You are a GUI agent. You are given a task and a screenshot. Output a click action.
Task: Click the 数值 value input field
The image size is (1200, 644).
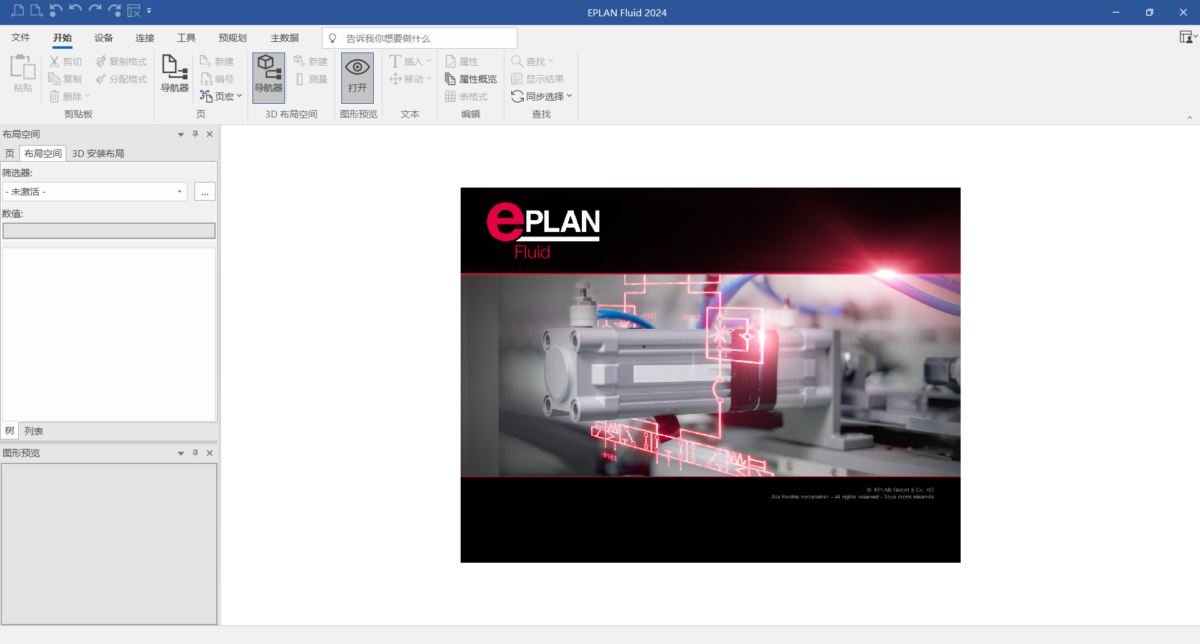pos(109,231)
